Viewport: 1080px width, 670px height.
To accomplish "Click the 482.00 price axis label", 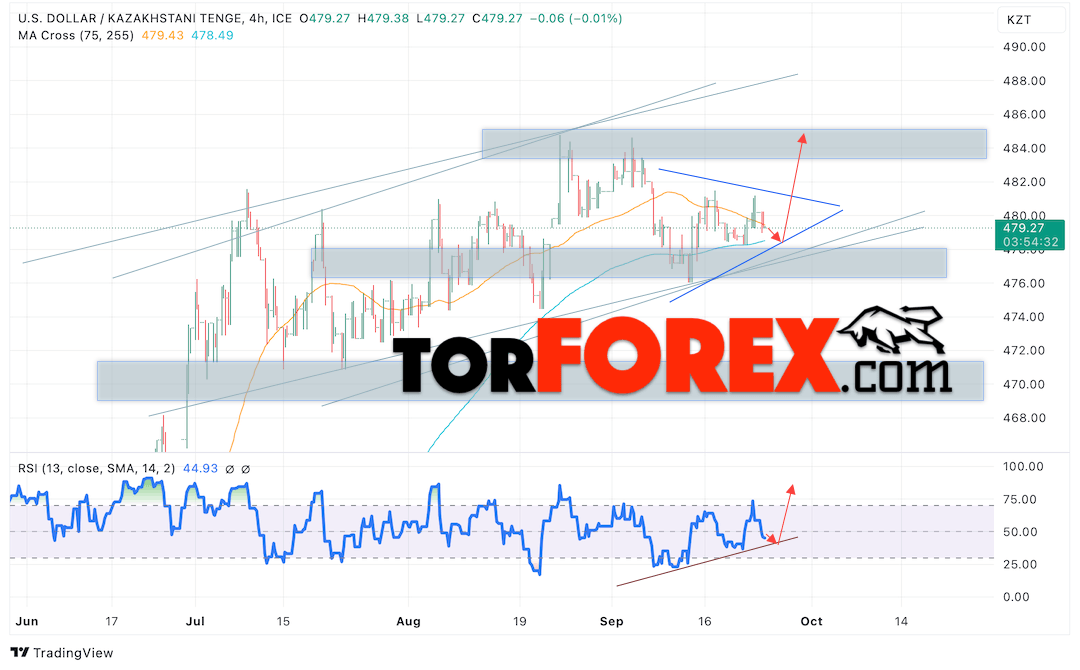I will tap(1024, 182).
